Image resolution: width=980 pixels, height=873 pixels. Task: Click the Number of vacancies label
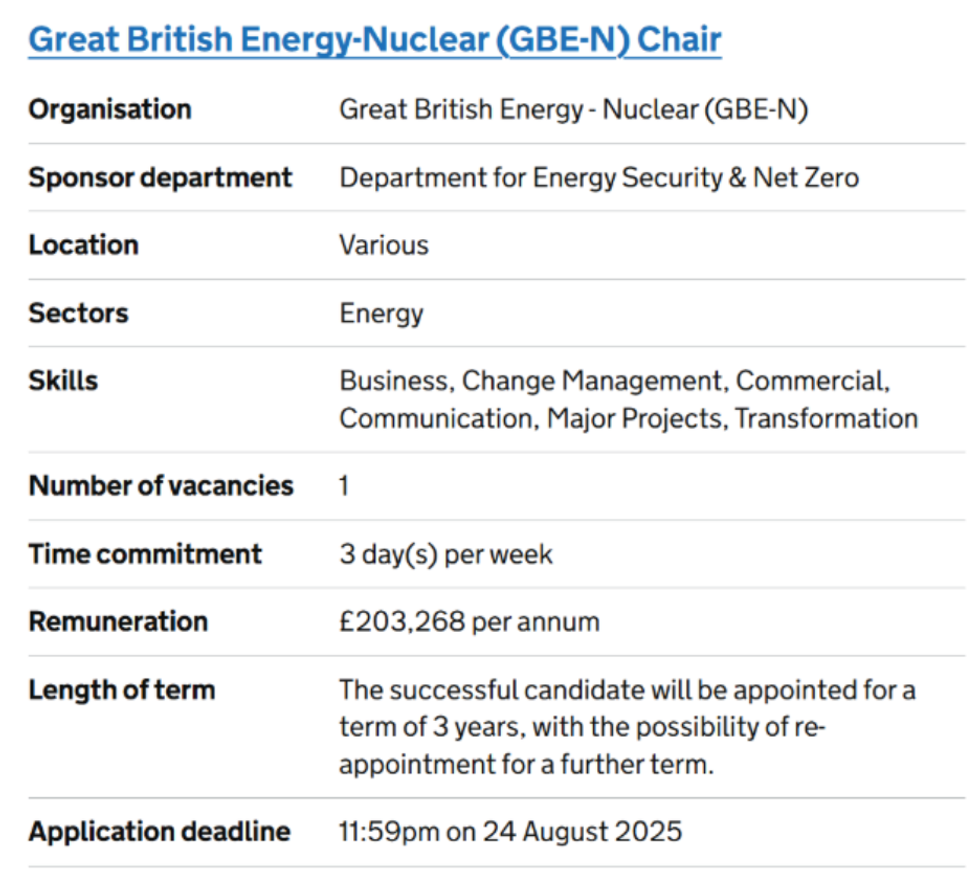[161, 486]
